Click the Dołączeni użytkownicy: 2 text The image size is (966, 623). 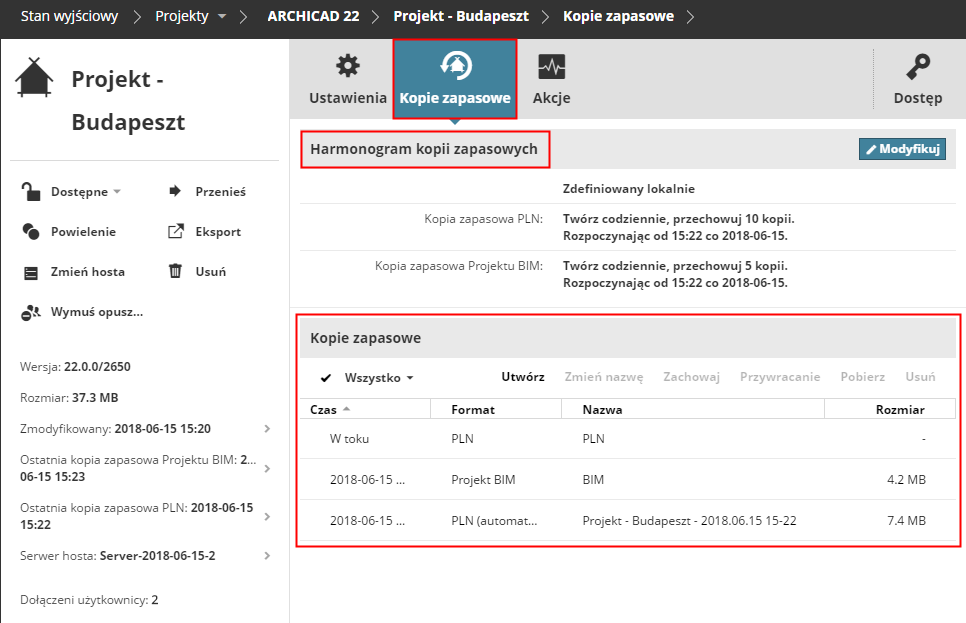coord(89,600)
